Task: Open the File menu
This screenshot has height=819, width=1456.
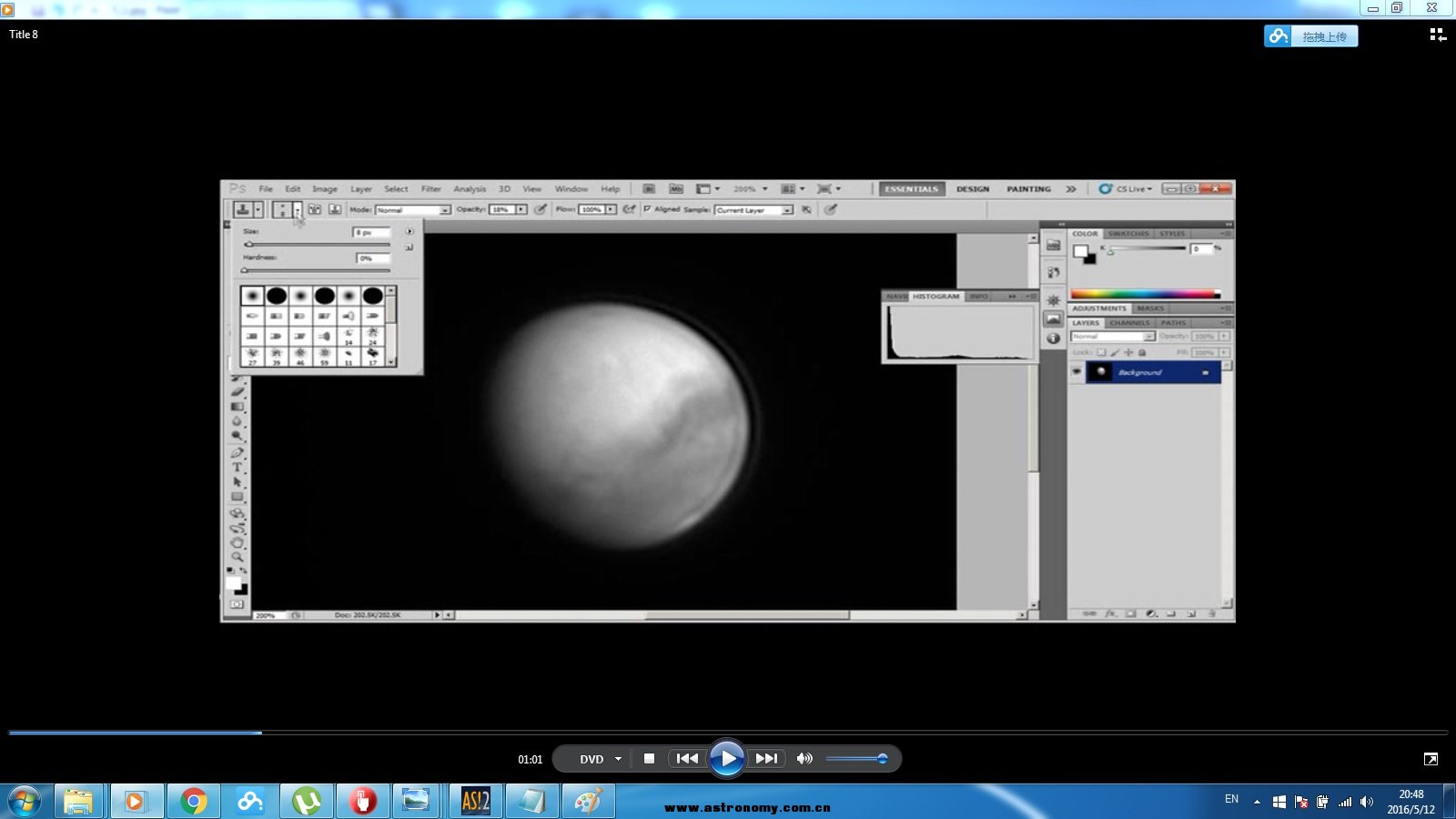Action: (x=266, y=189)
